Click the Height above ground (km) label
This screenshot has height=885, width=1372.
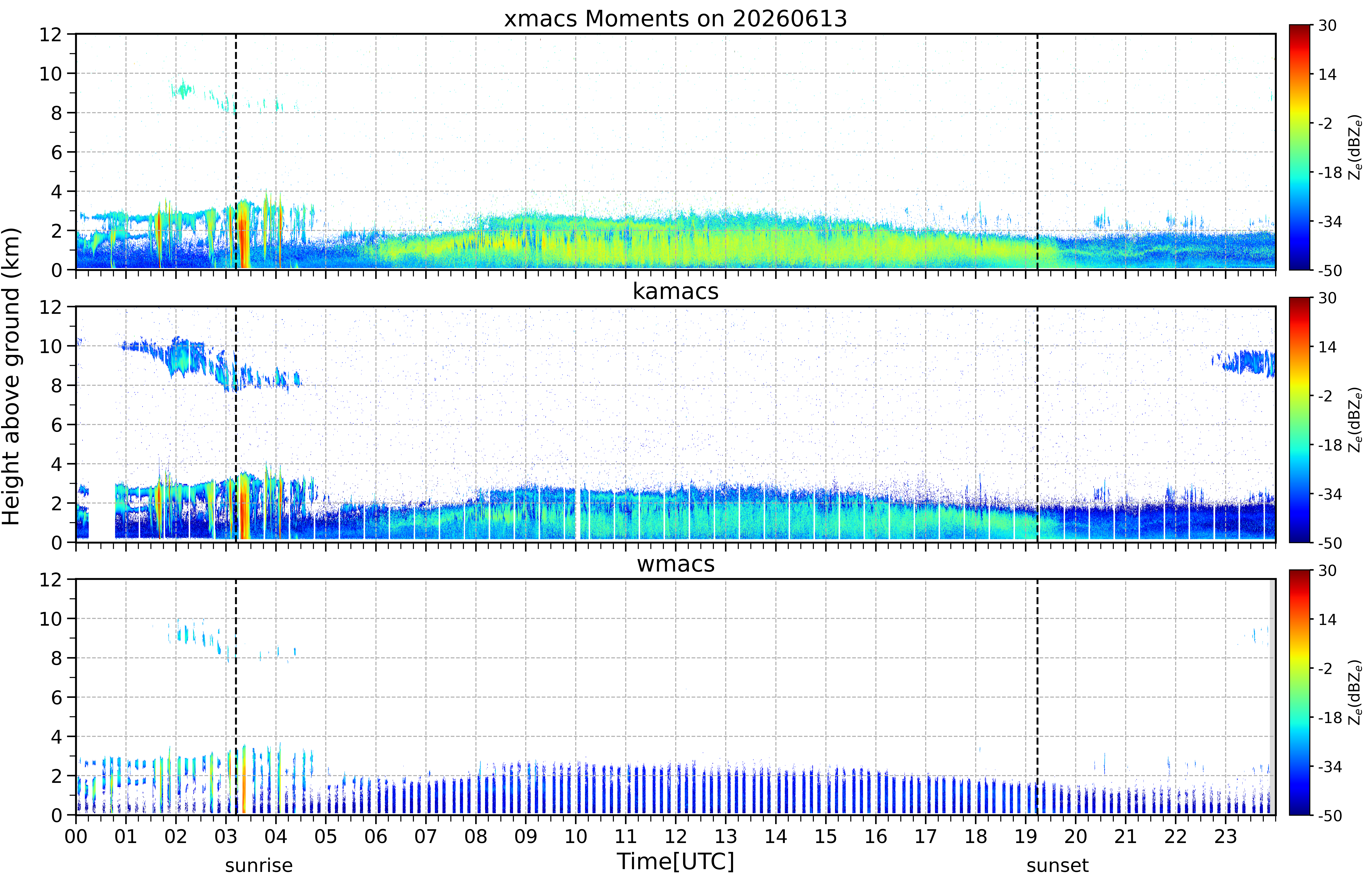11,376
